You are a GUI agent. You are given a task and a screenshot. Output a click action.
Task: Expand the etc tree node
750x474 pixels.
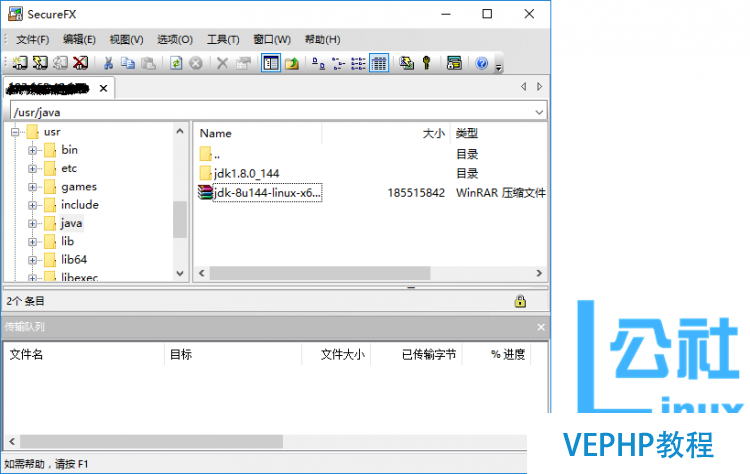click(x=32, y=168)
